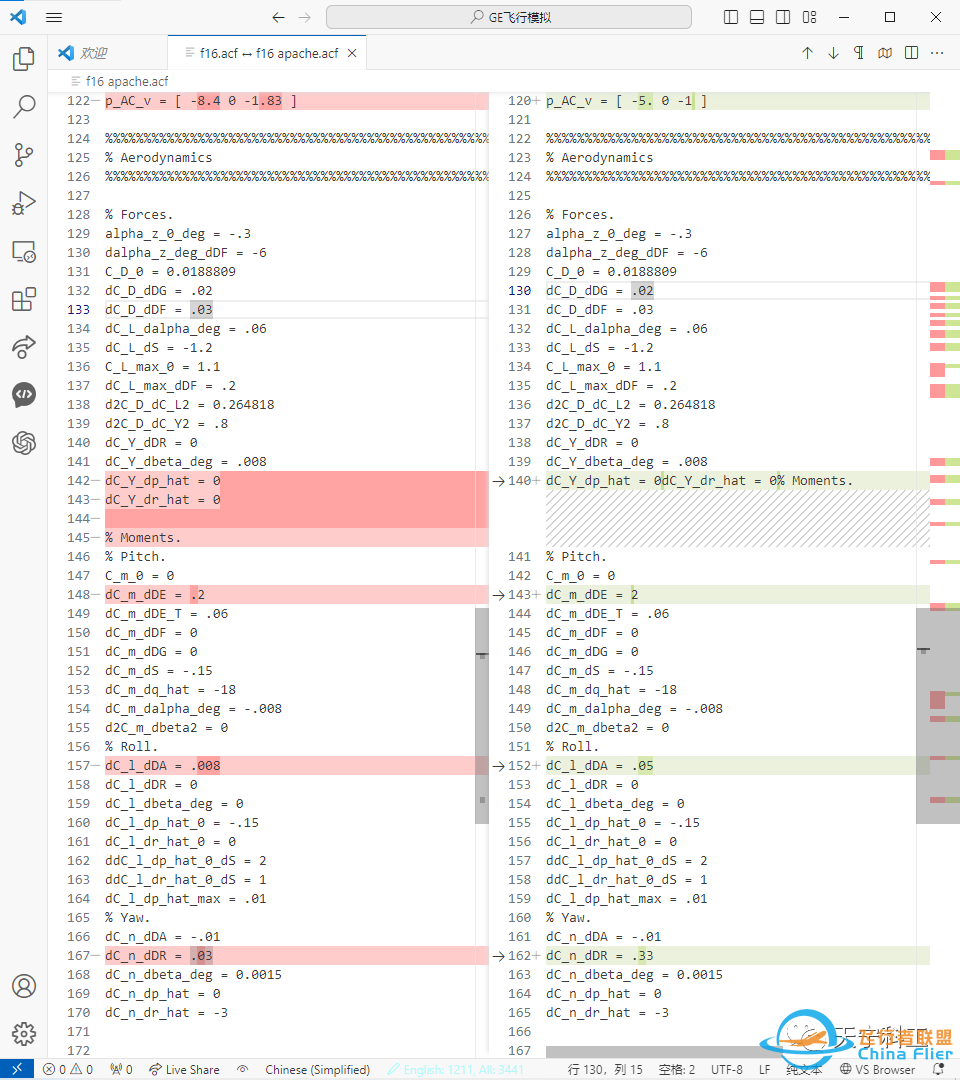Click Live Share in status bar
The image size is (960, 1080).
(x=184, y=1069)
